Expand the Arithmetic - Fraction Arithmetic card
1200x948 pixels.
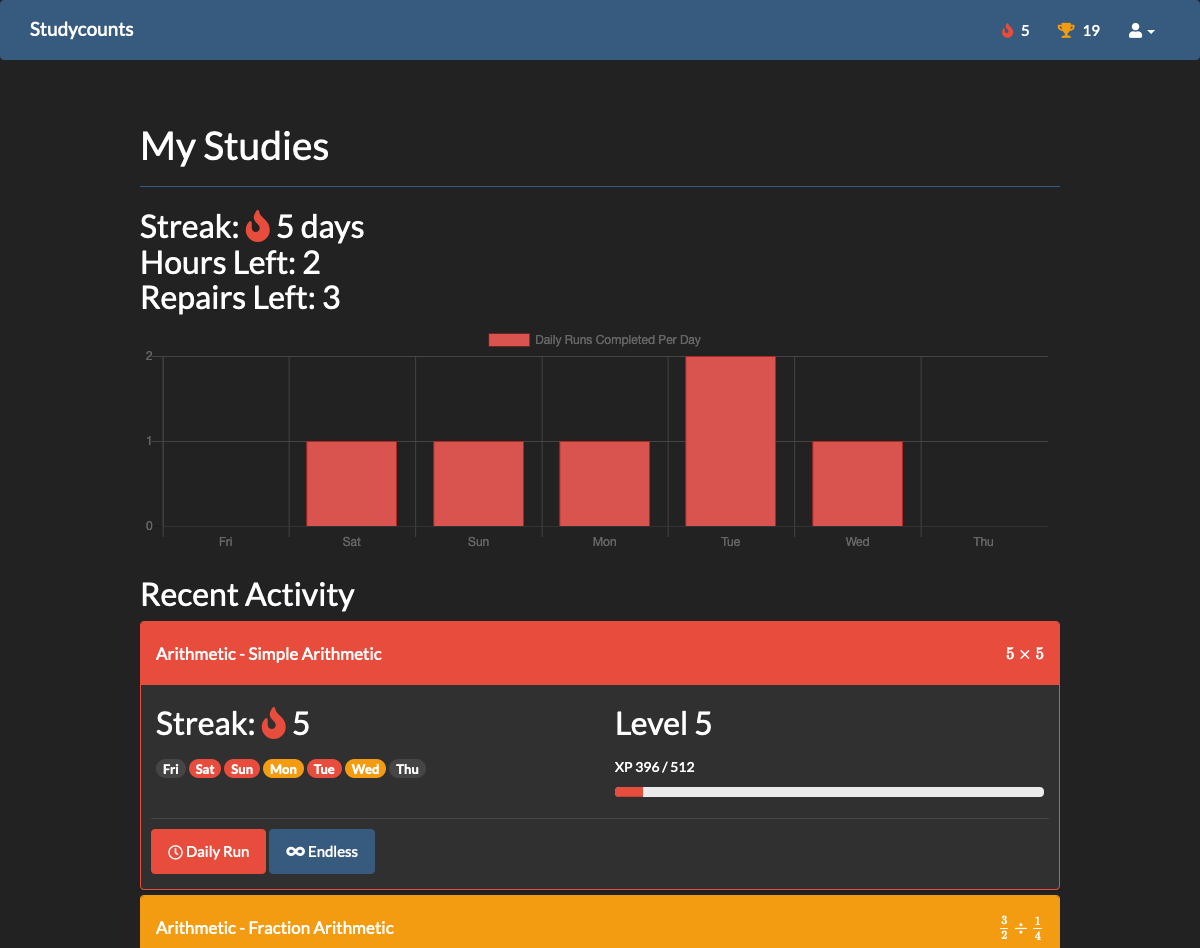coord(600,927)
